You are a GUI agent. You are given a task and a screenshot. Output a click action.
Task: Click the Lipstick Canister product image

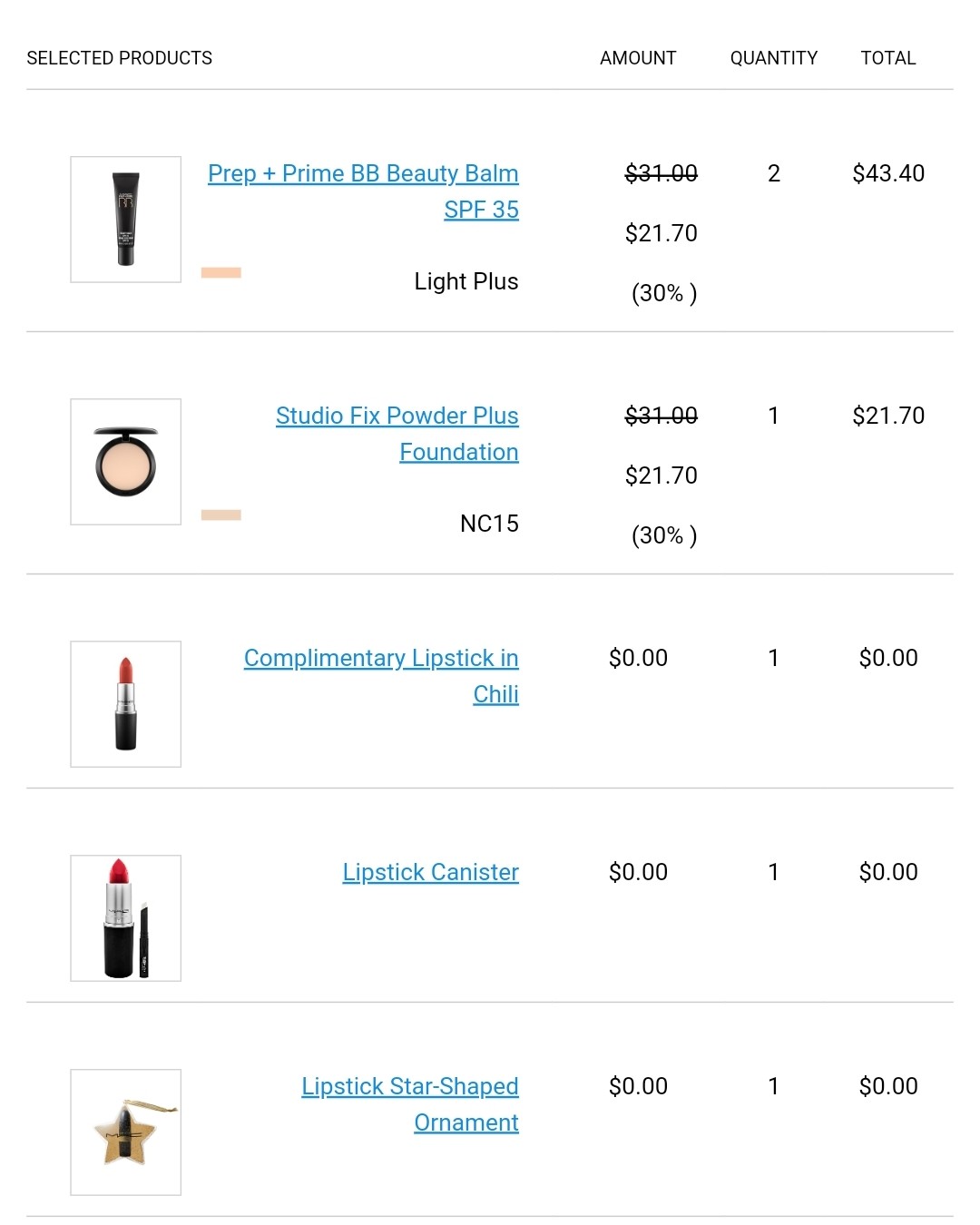(126, 918)
